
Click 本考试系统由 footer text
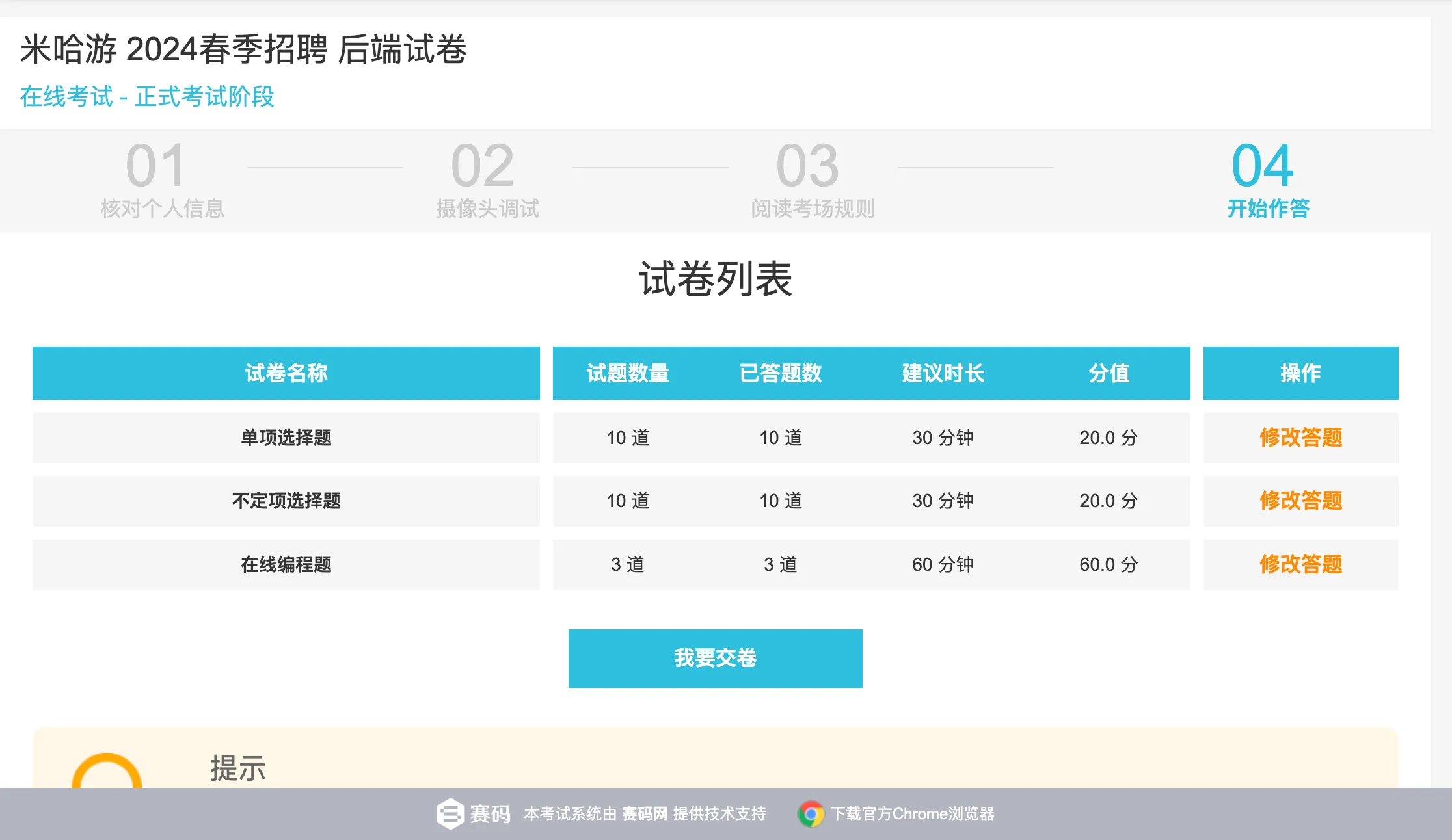[571, 814]
